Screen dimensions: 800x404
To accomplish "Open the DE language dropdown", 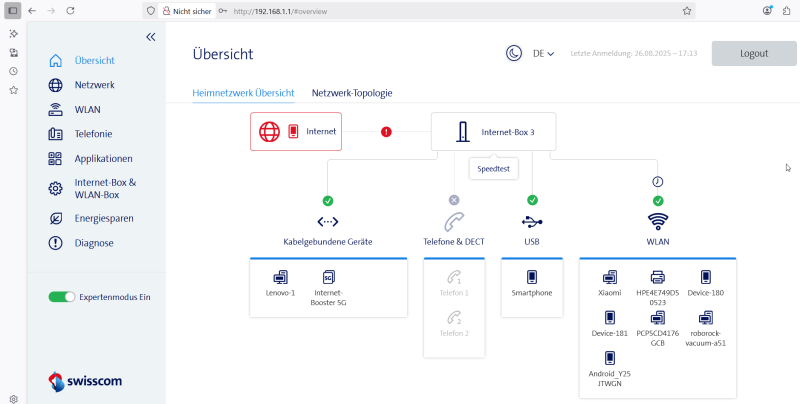I will point(544,53).
